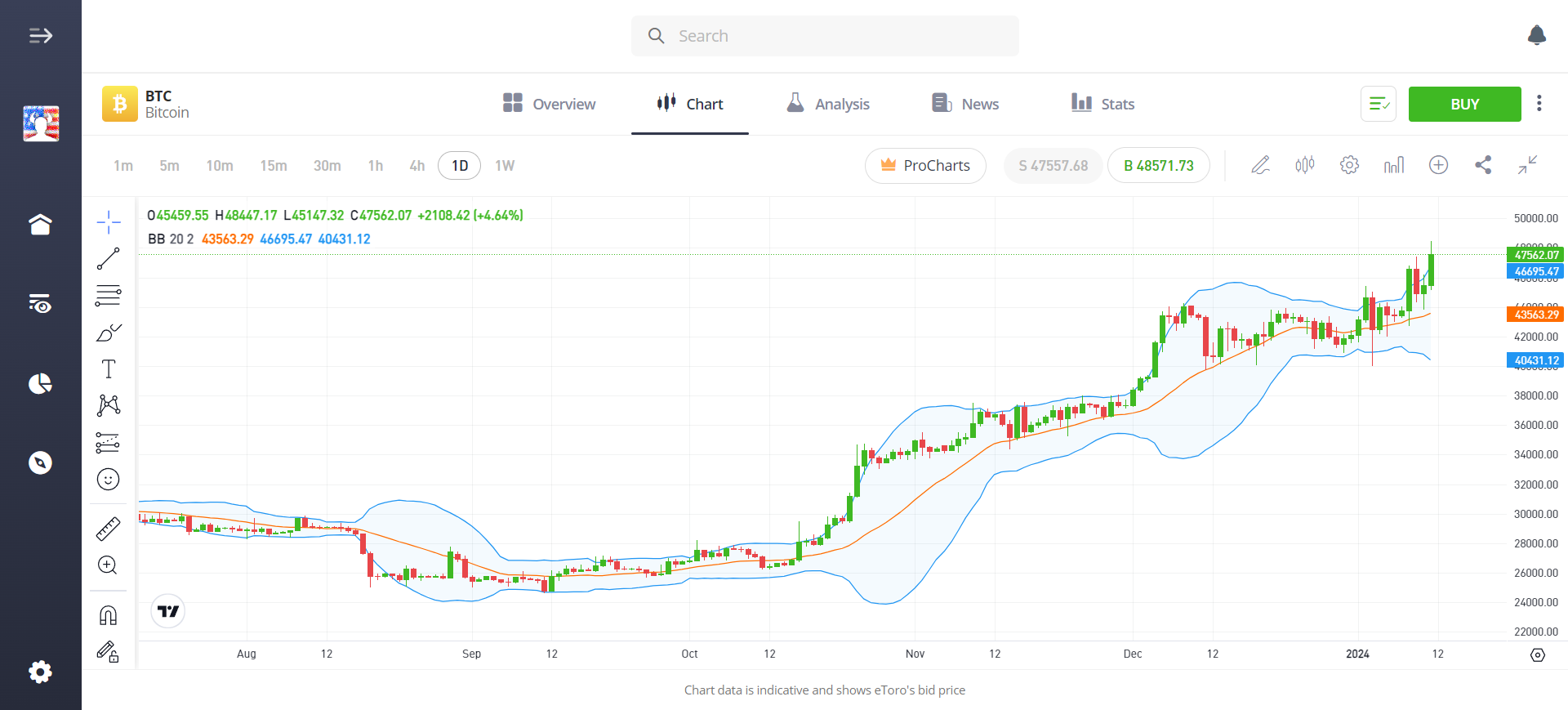Click the upper band label 46695.47
This screenshot has width=1568, height=710.
[x=1535, y=271]
